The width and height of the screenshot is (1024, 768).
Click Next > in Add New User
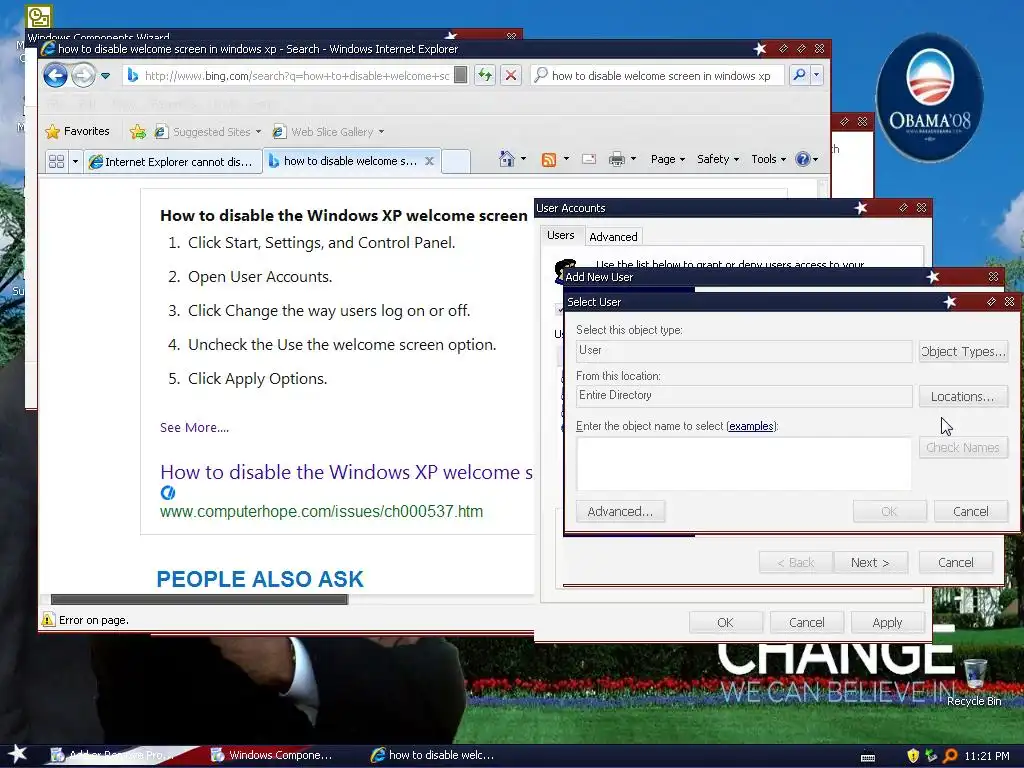[x=871, y=562]
